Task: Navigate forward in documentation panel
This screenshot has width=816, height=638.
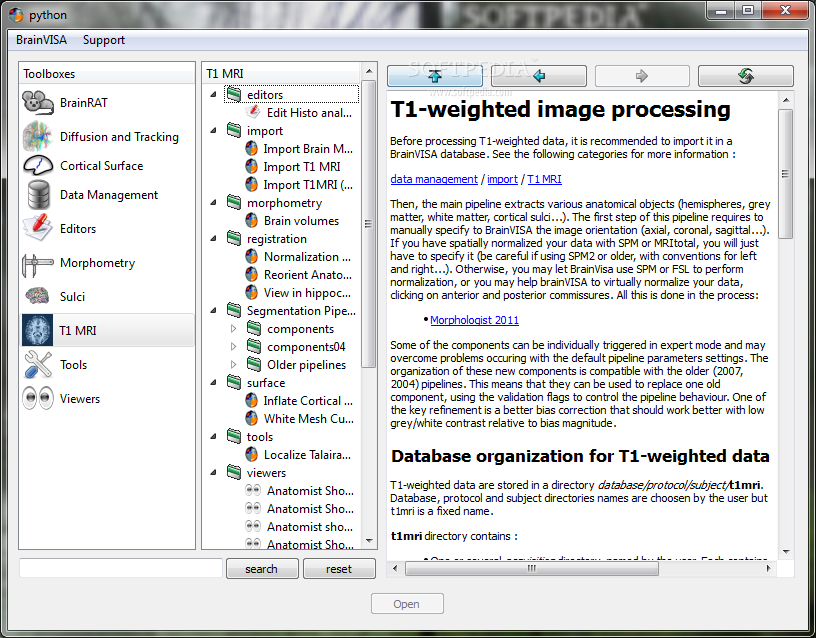Action: 642,76
